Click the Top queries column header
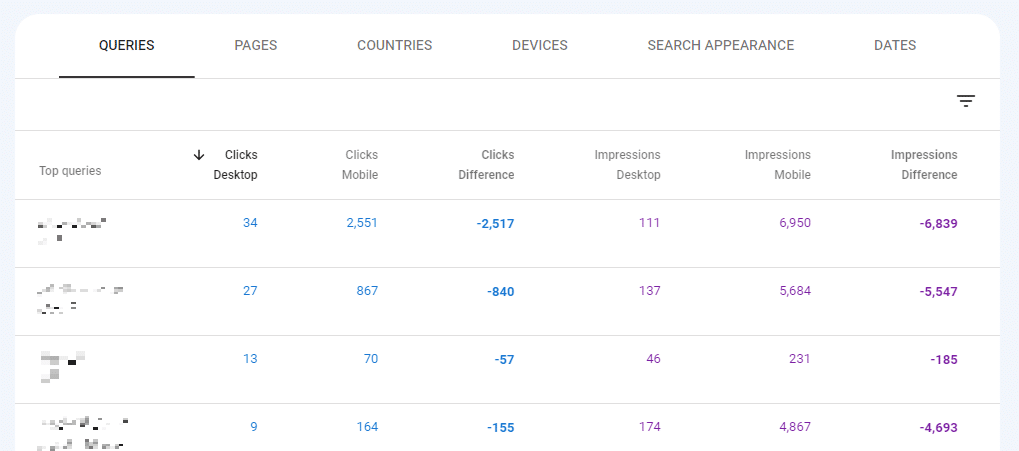 pos(70,171)
